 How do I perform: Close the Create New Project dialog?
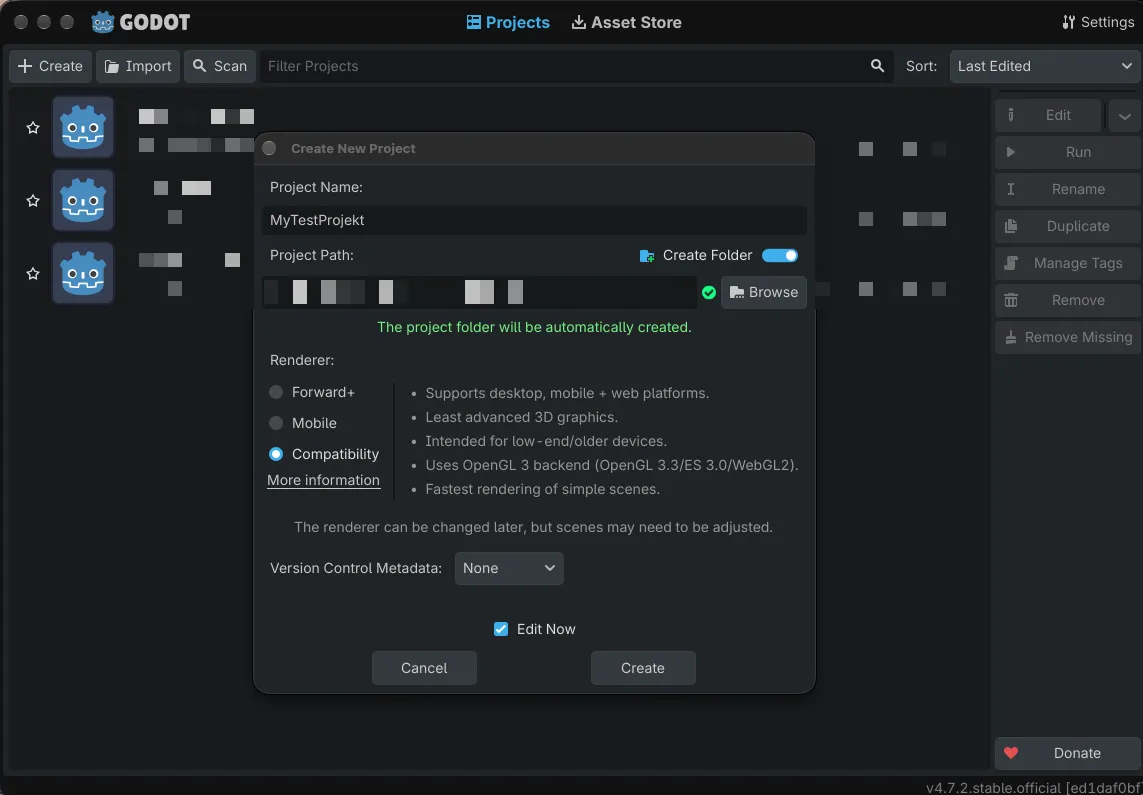click(x=269, y=149)
